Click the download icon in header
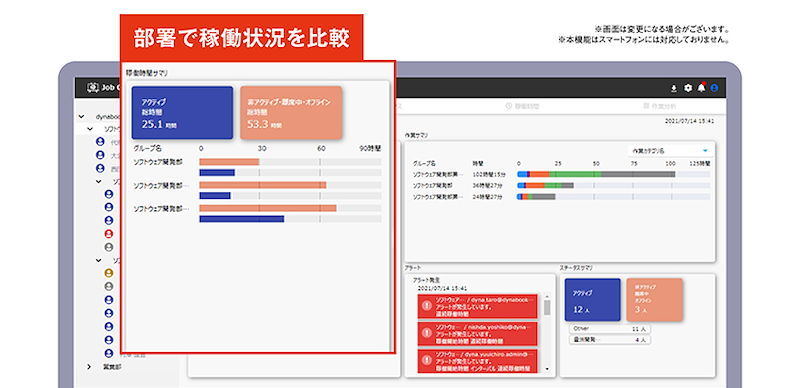 (673, 88)
